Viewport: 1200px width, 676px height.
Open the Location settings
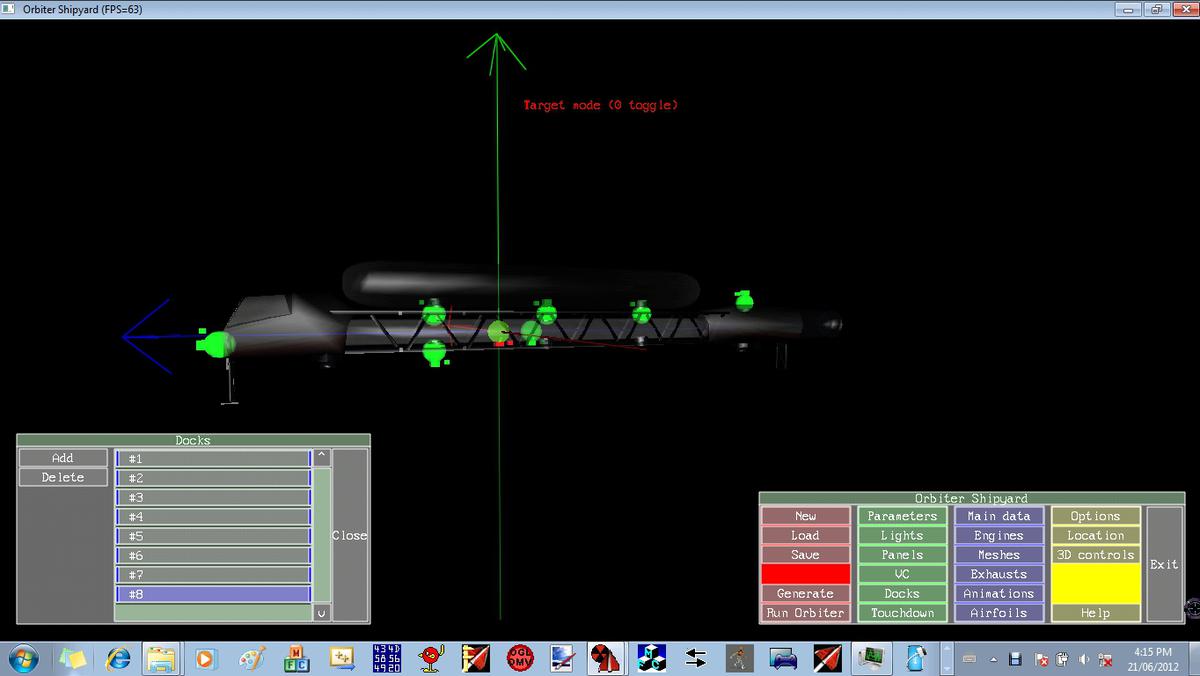1096,535
